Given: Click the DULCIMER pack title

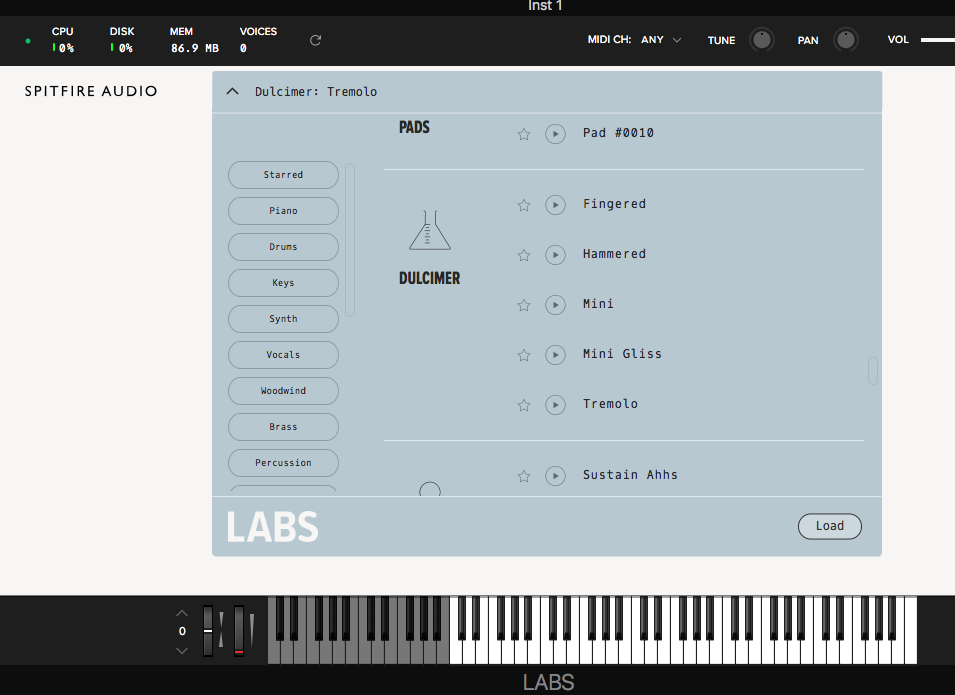Looking at the screenshot, I should (429, 278).
